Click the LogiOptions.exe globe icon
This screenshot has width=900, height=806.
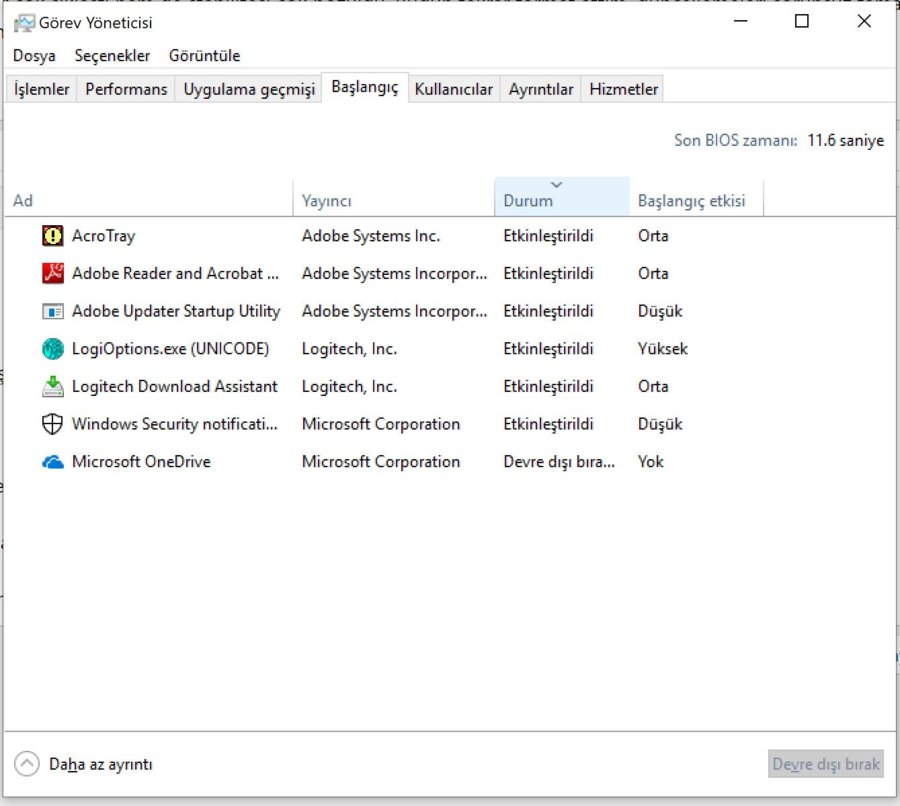pos(52,349)
